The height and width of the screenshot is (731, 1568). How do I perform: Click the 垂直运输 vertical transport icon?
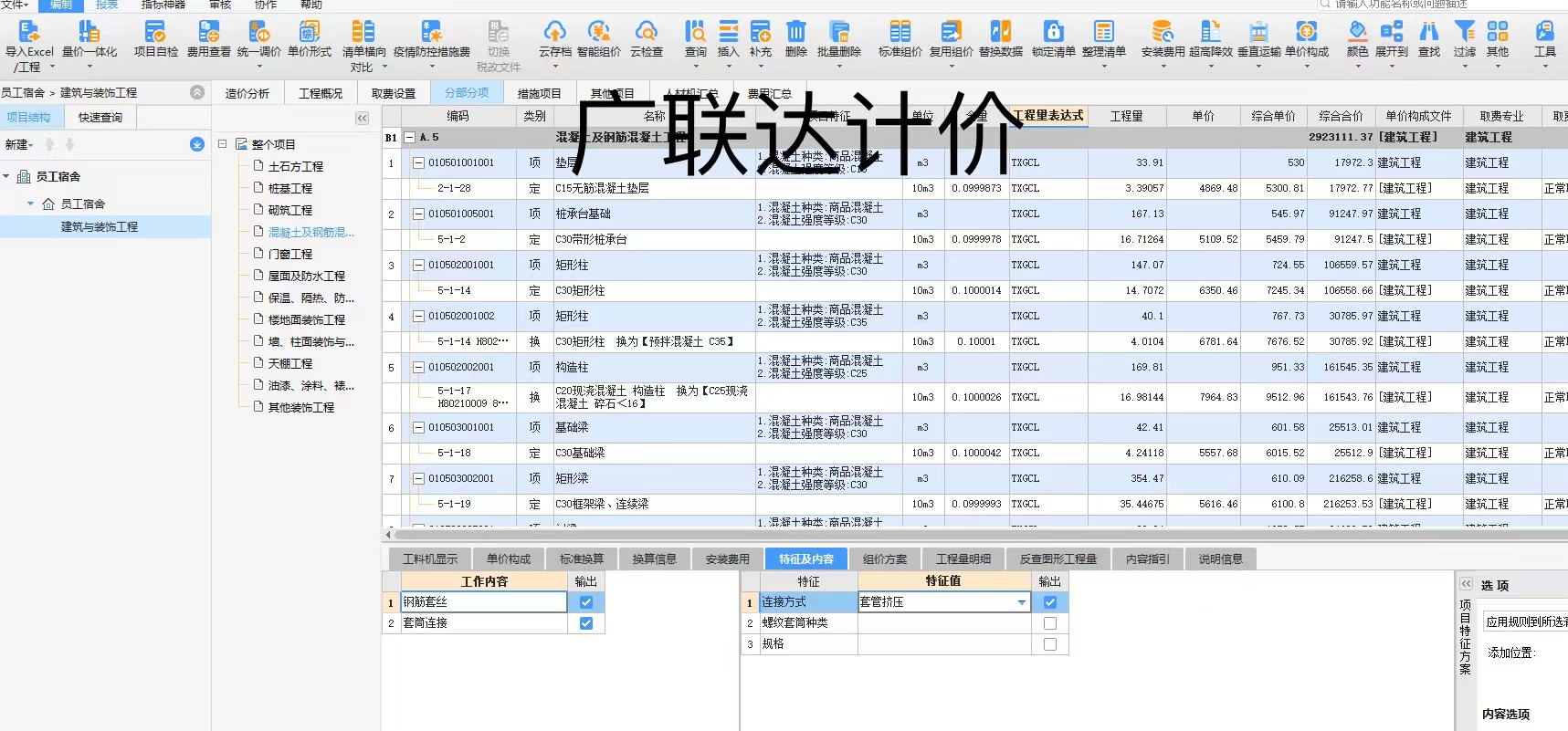1258,33
